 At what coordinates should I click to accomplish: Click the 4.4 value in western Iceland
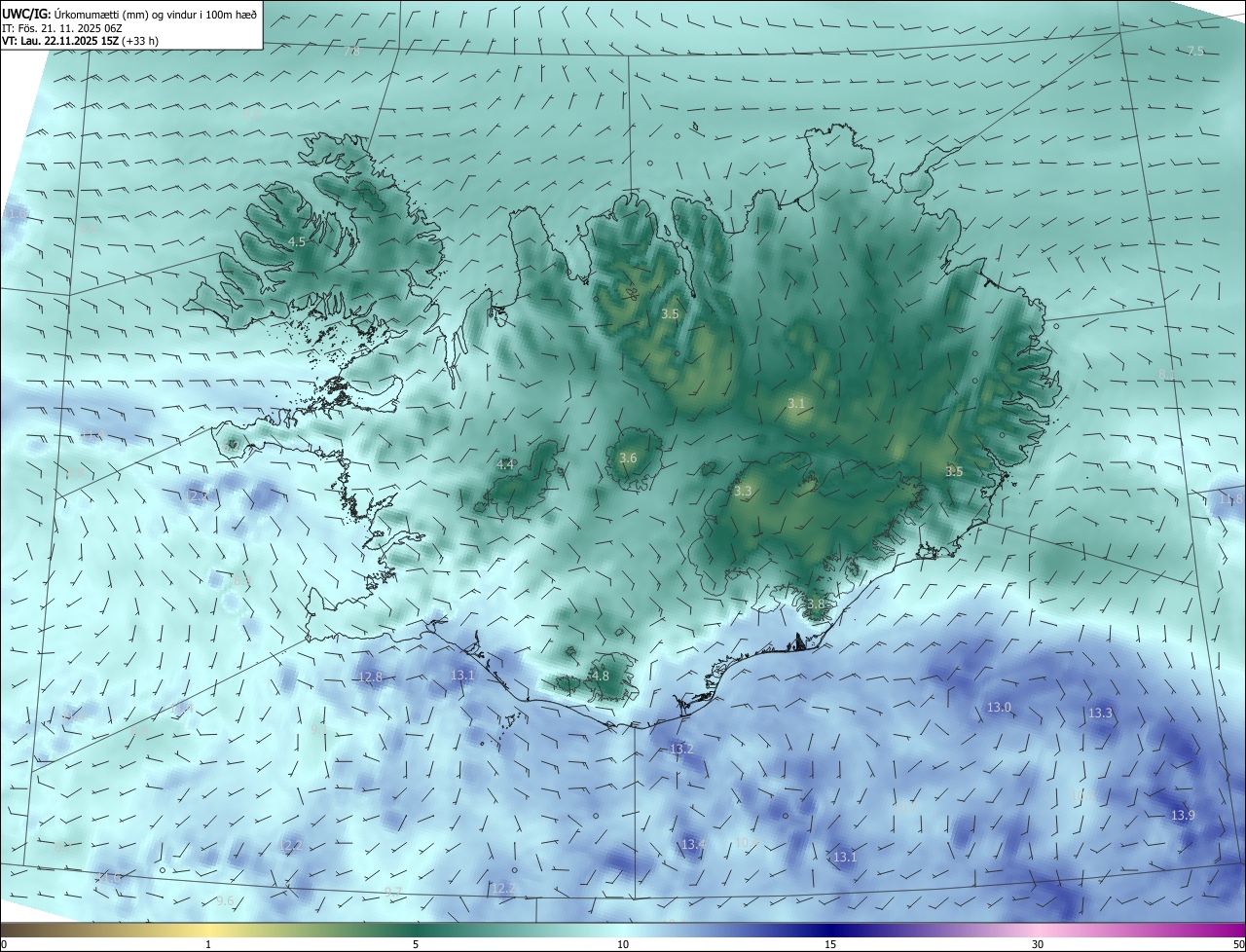click(x=505, y=465)
